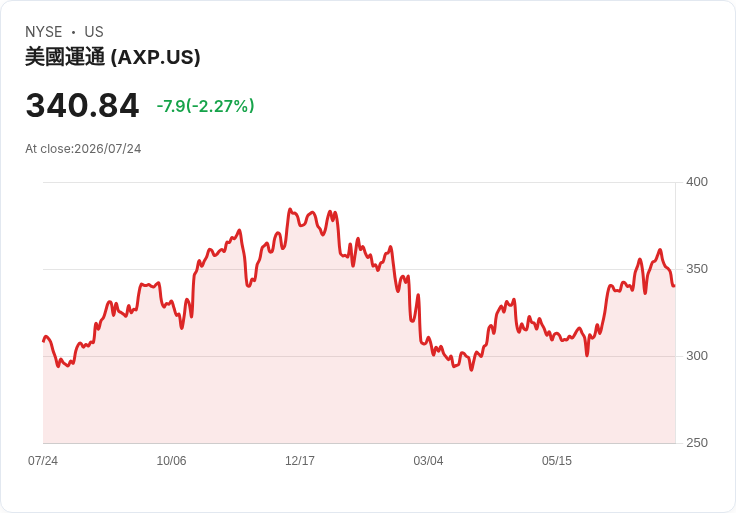
Task: Click the 03/04 x-axis date label
Action: coord(428,461)
